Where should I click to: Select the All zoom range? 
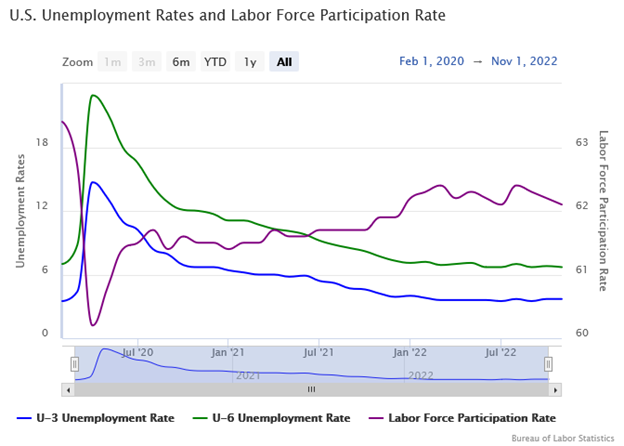284,62
